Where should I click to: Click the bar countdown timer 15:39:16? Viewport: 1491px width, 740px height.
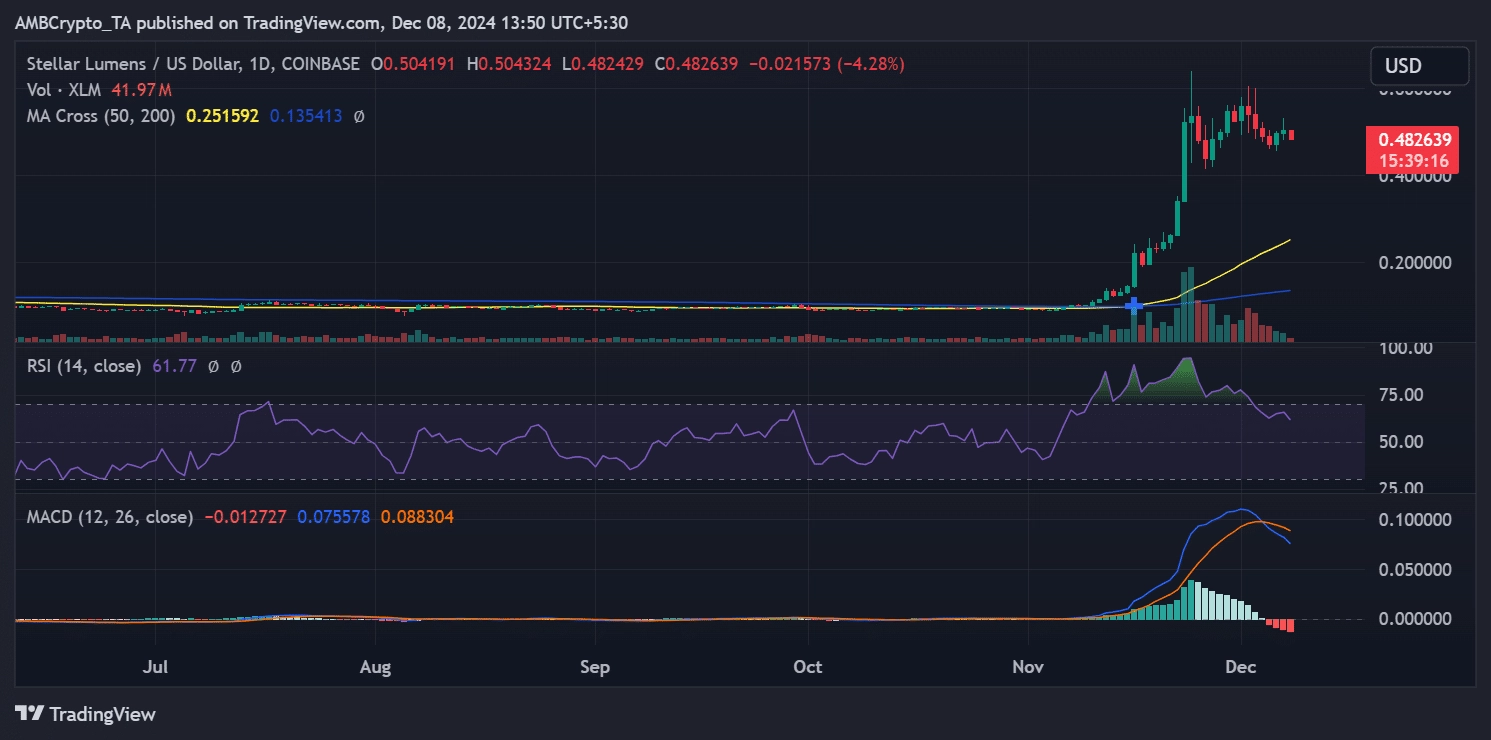tap(1412, 160)
